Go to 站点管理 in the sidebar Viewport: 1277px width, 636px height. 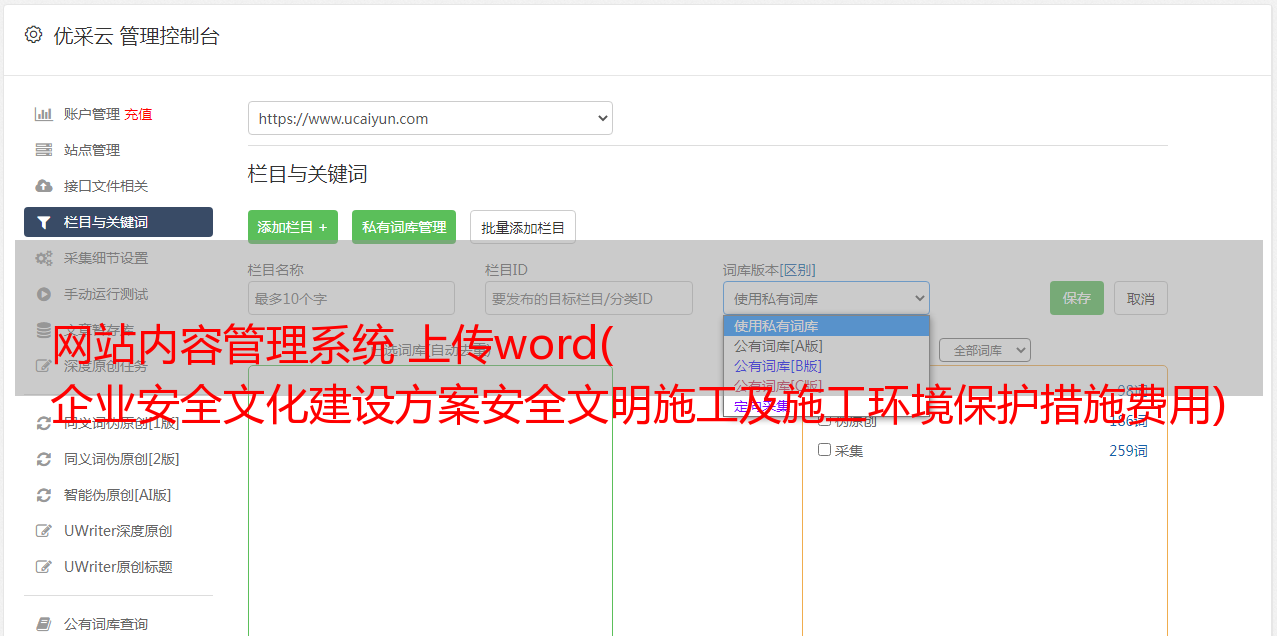pyautogui.click(x=92, y=150)
